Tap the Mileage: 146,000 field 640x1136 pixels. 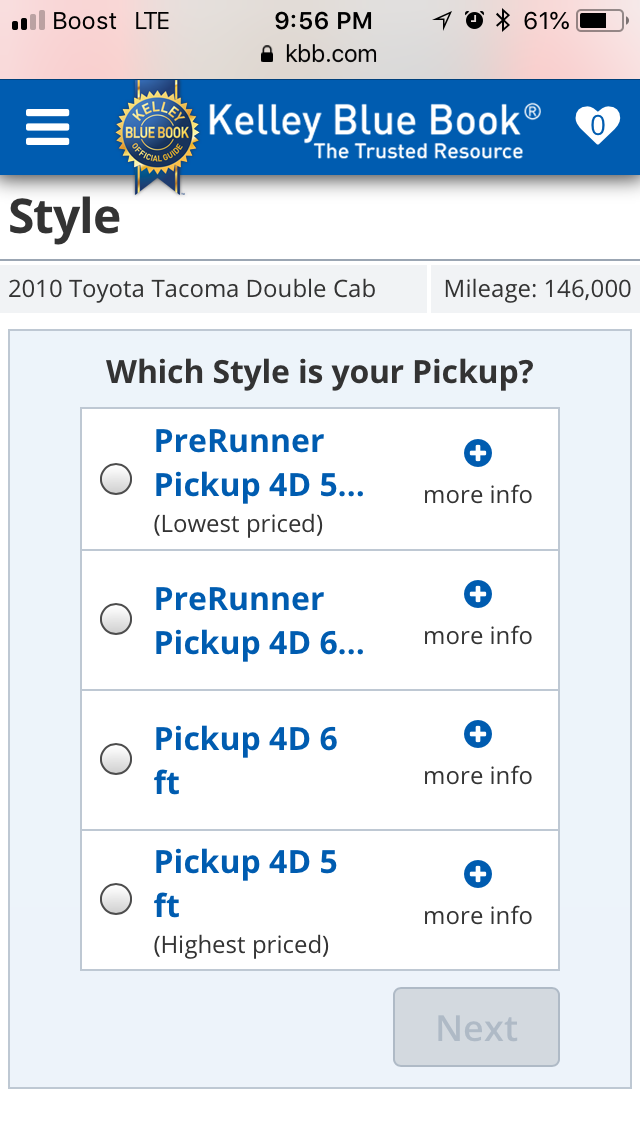pos(536,289)
